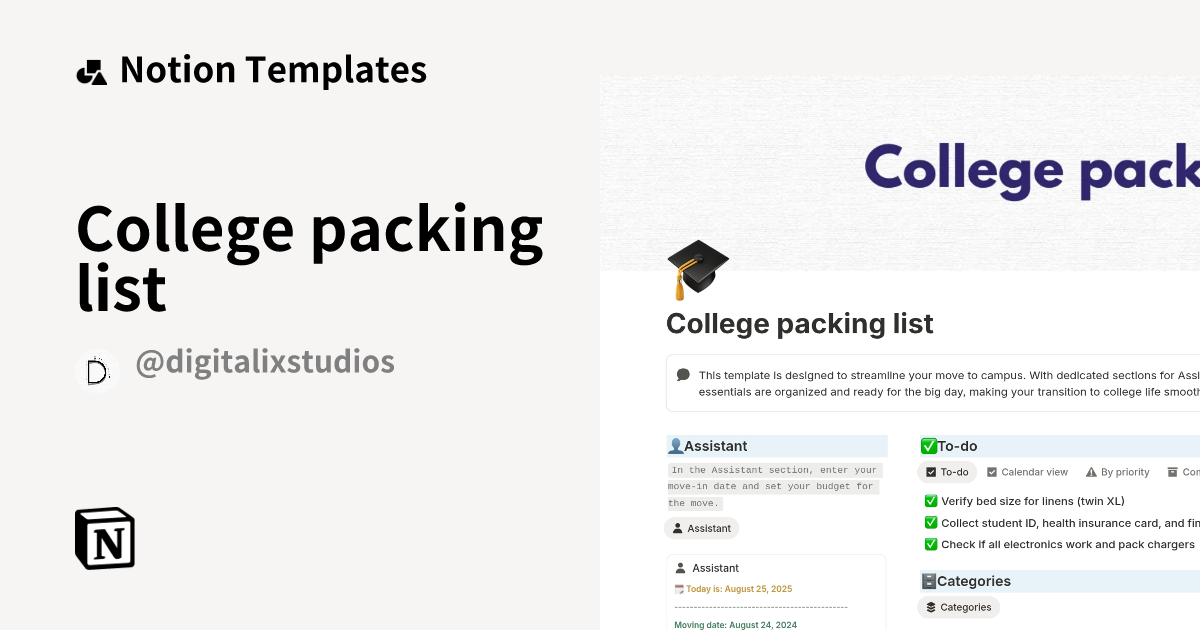The height and width of the screenshot is (630, 1200).
Task: Toggle the Collect student ID task checkbox
Action: (x=931, y=523)
